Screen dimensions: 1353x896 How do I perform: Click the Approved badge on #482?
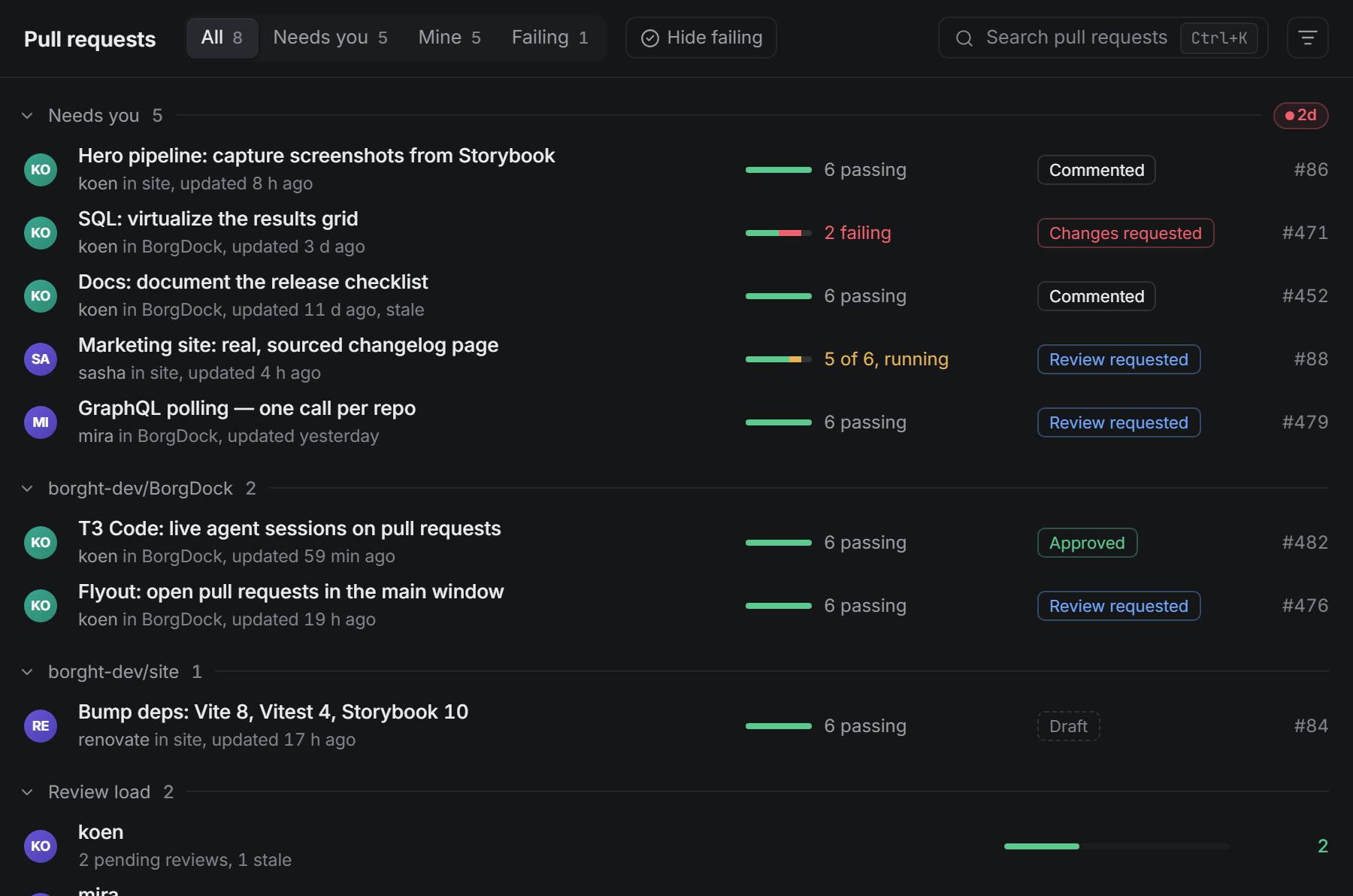(x=1087, y=543)
